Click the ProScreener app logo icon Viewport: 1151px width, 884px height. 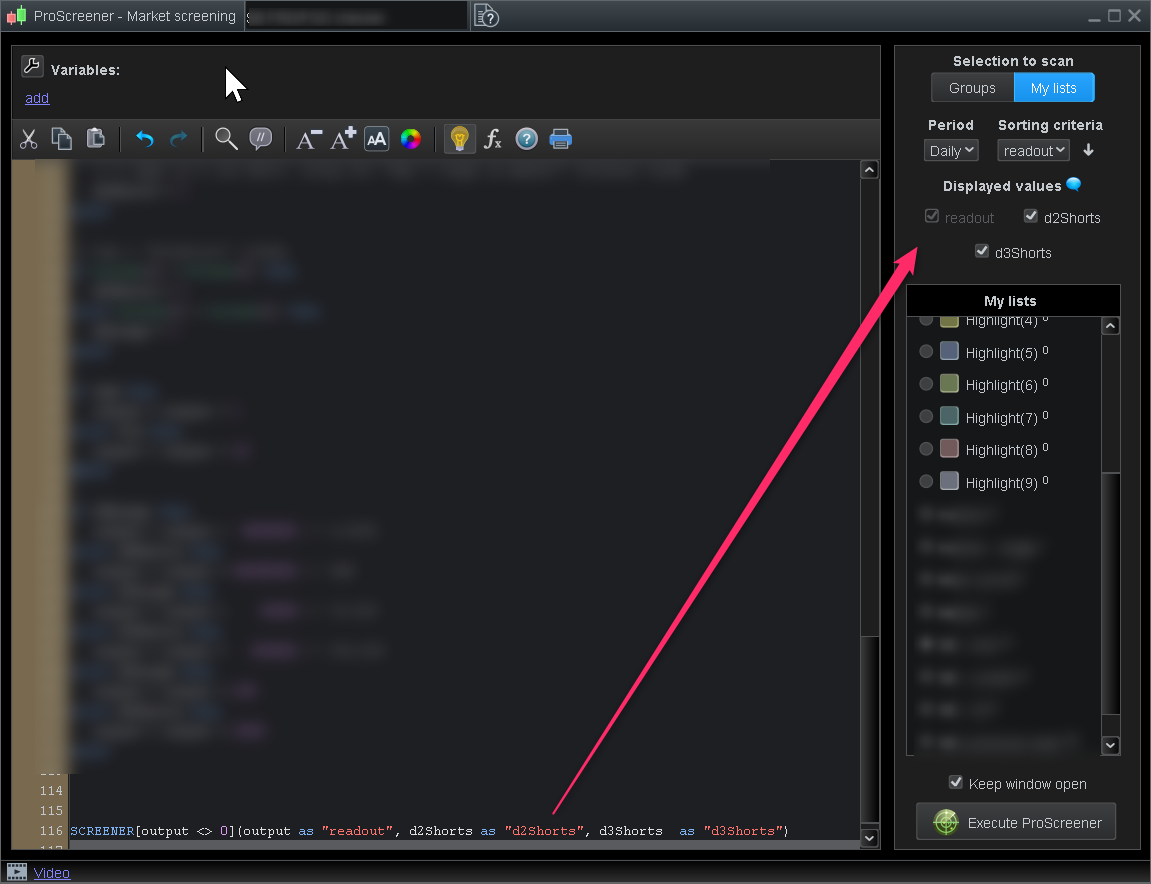[x=16, y=15]
